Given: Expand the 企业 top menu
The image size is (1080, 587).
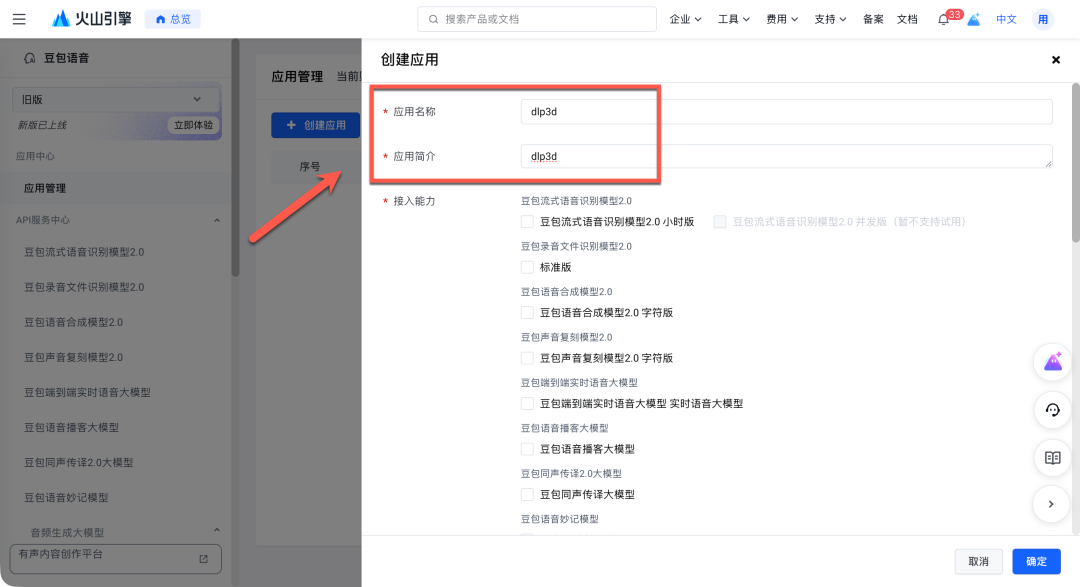Looking at the screenshot, I should point(685,19).
